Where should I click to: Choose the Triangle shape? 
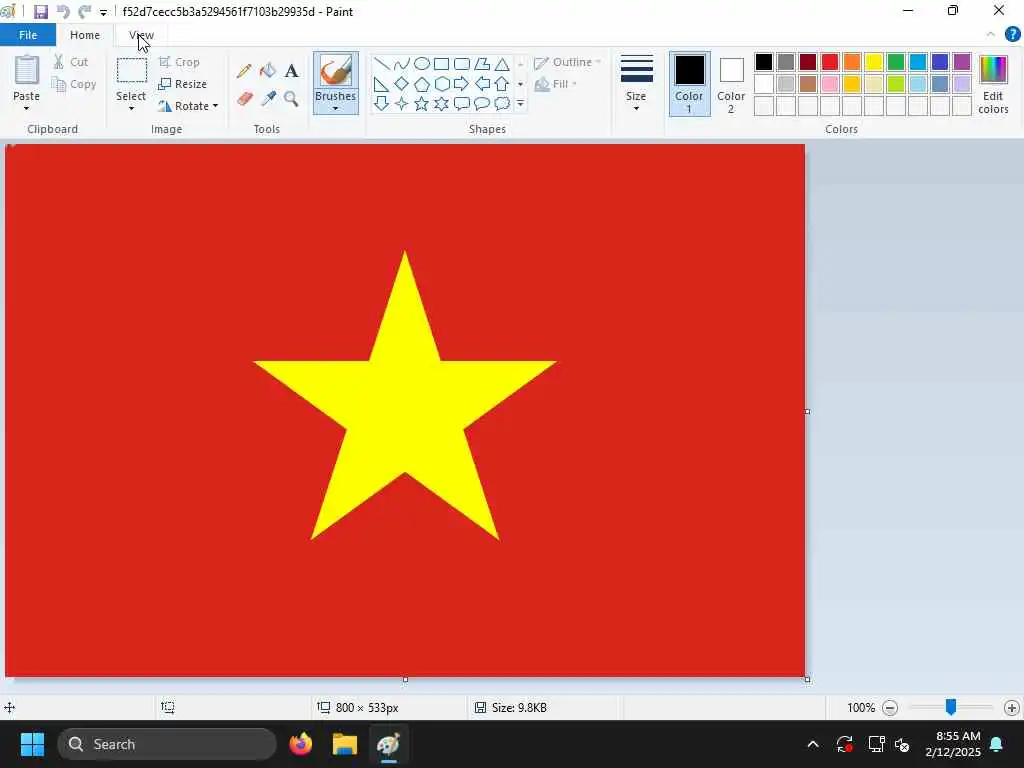point(502,63)
